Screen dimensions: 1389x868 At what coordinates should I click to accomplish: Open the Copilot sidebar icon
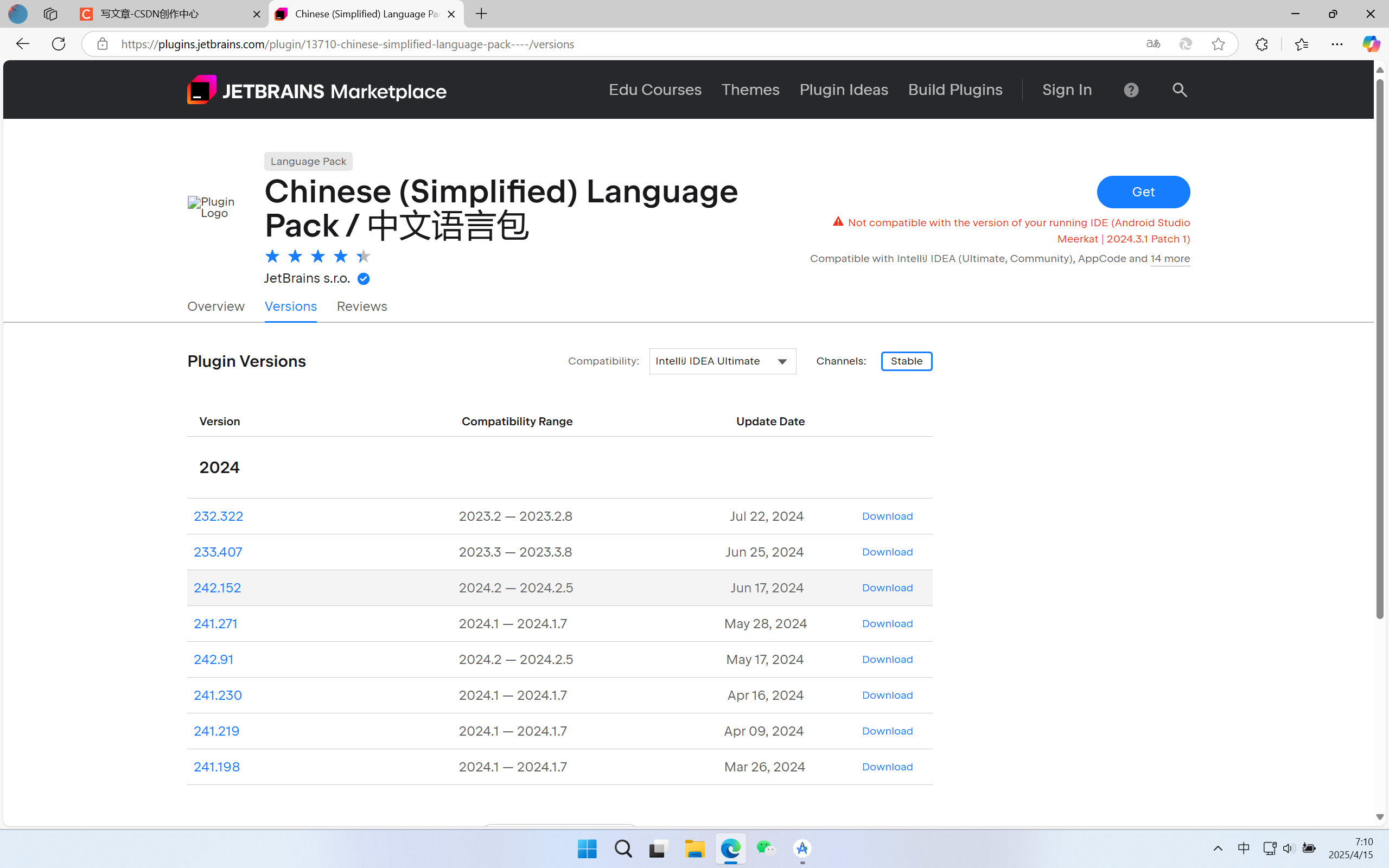coord(1371,44)
